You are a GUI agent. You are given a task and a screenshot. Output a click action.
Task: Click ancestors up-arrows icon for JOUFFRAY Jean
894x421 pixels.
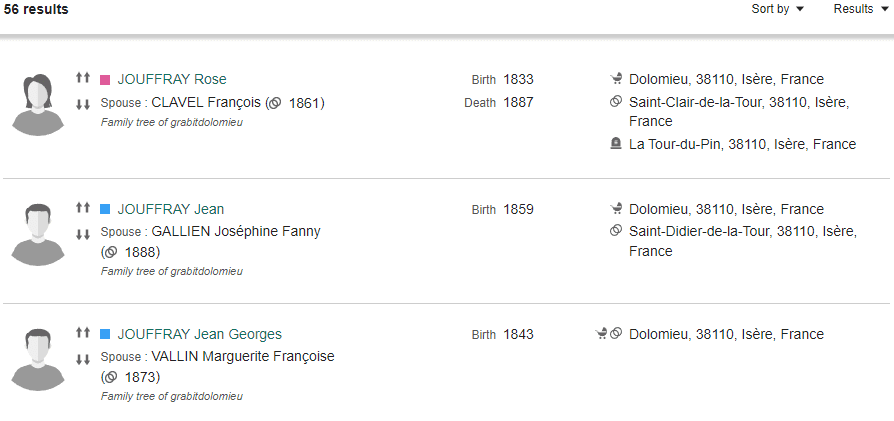(83, 208)
